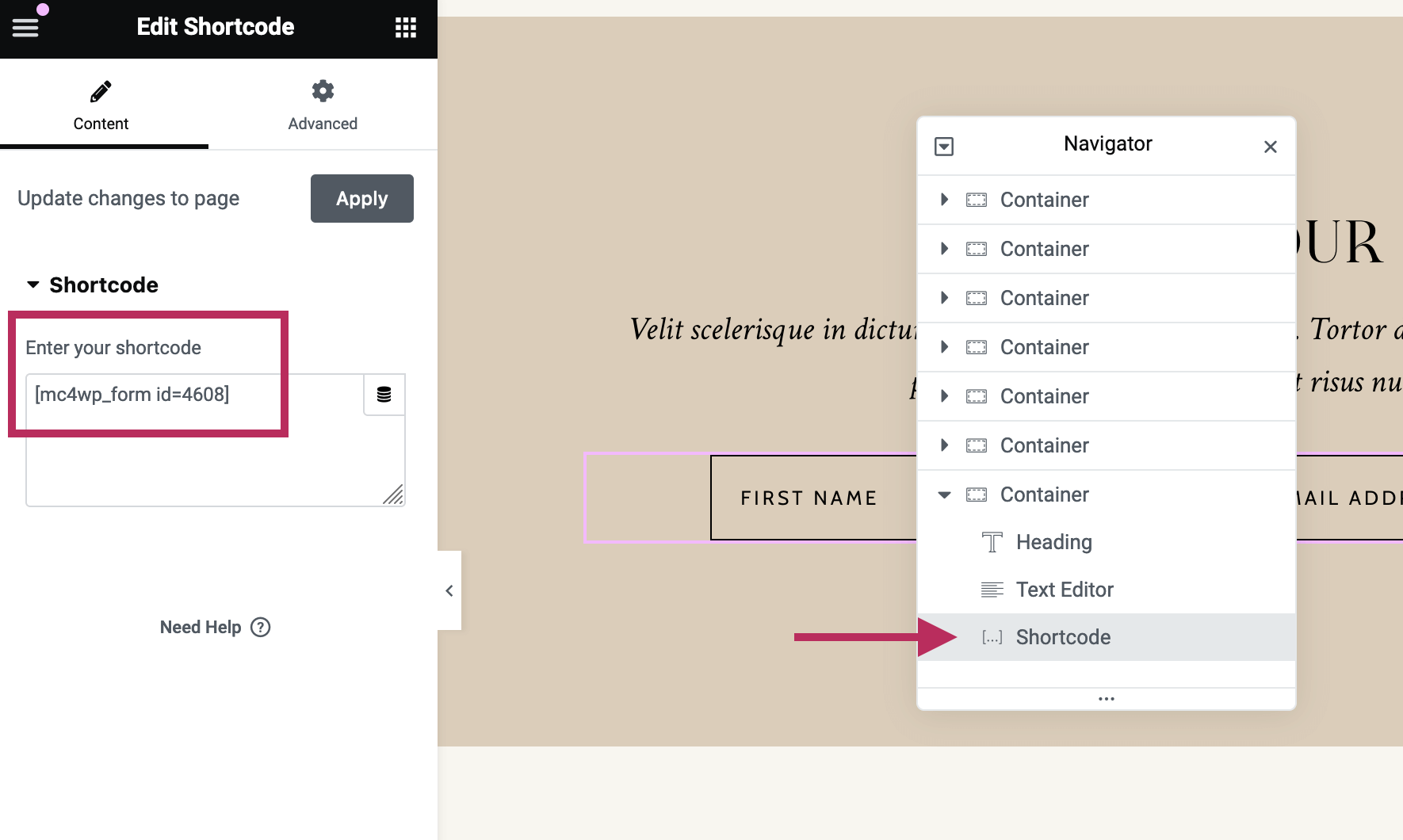Image resolution: width=1403 pixels, height=840 pixels.
Task: Click the Shortcode bracket icon in Navigator
Action: (992, 637)
